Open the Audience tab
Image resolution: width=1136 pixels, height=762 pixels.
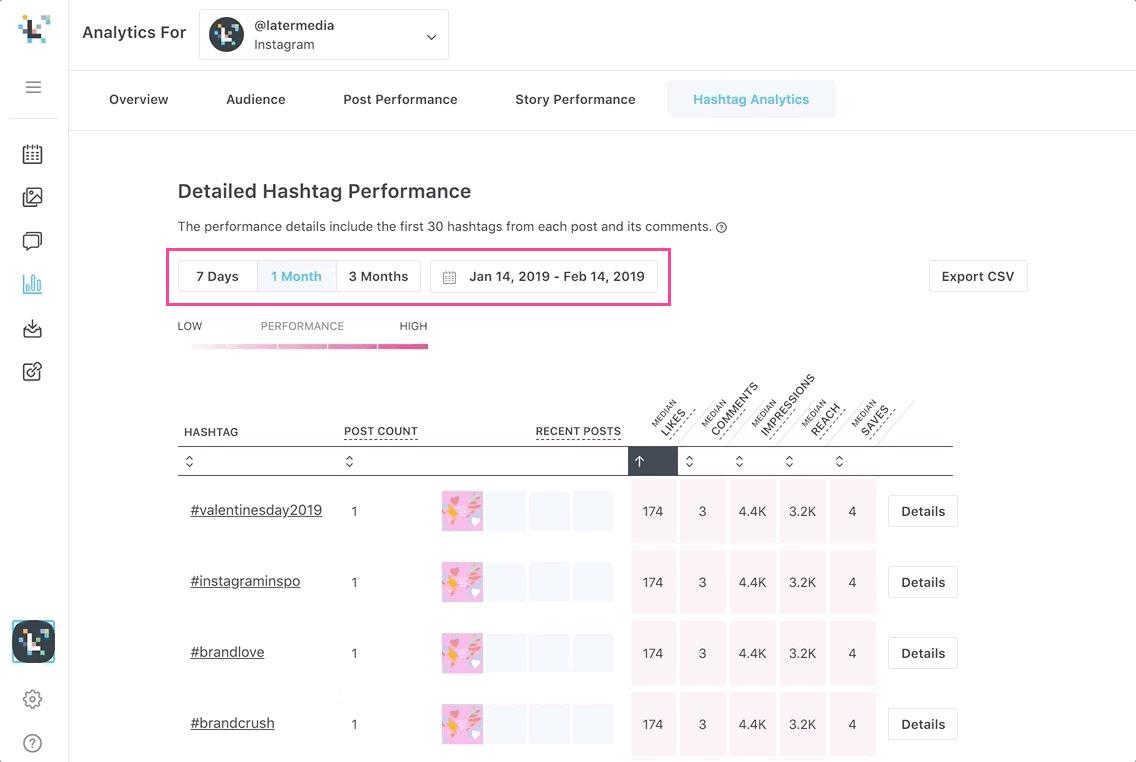pyautogui.click(x=255, y=99)
